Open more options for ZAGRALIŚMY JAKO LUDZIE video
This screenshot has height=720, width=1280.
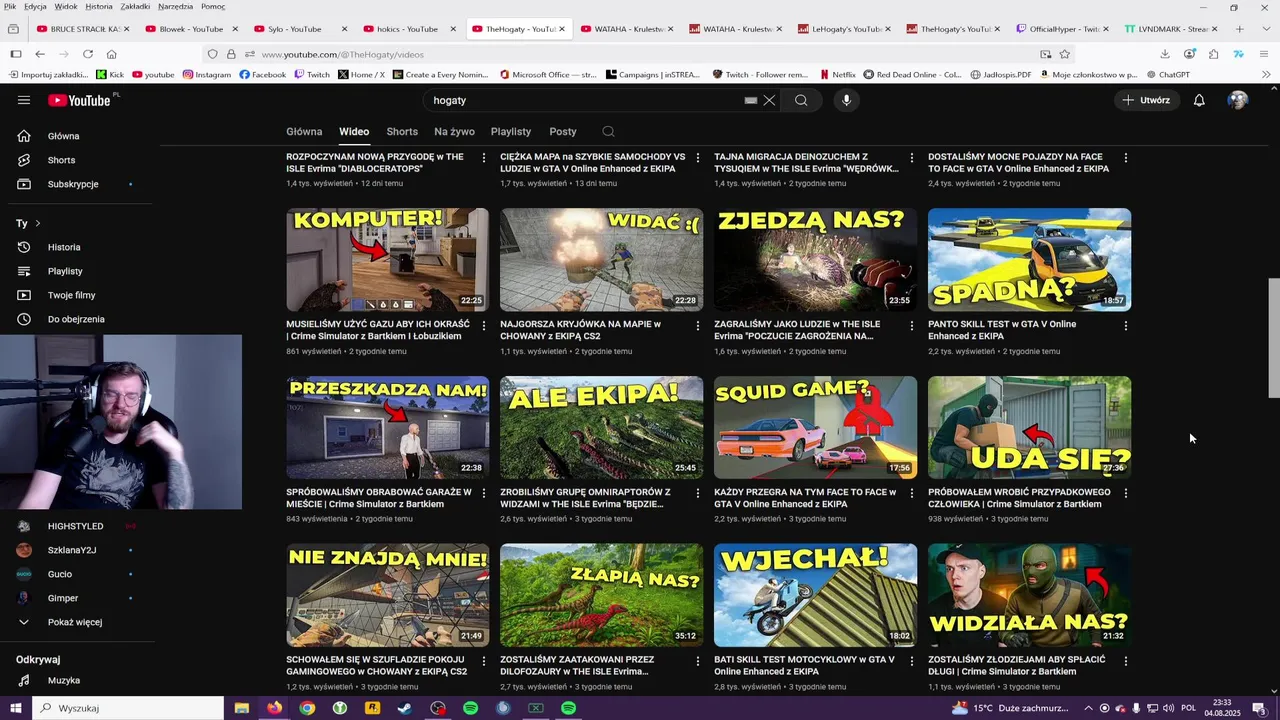pos(911,326)
